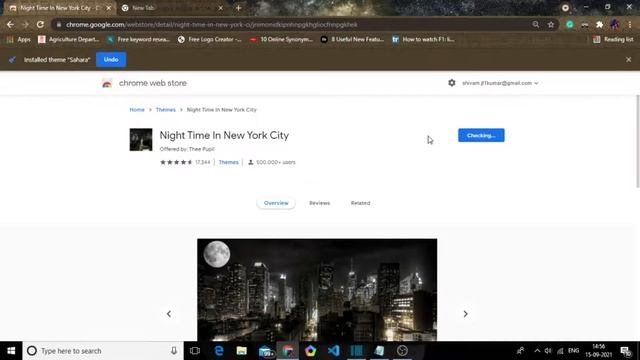Viewport: 640px width, 360px height.
Task: Show previous screenshot with left arrow
Action: (x=169, y=314)
